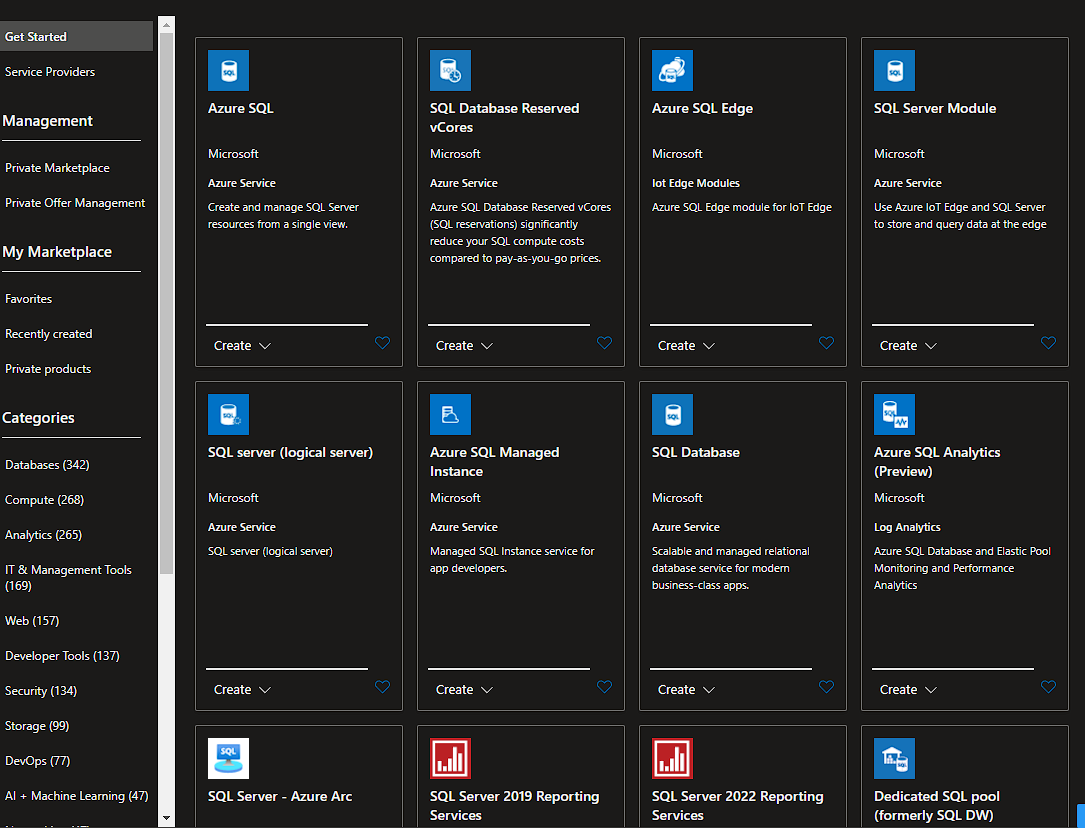Open Service Providers in the sidebar
1085x828 pixels.
(x=50, y=72)
